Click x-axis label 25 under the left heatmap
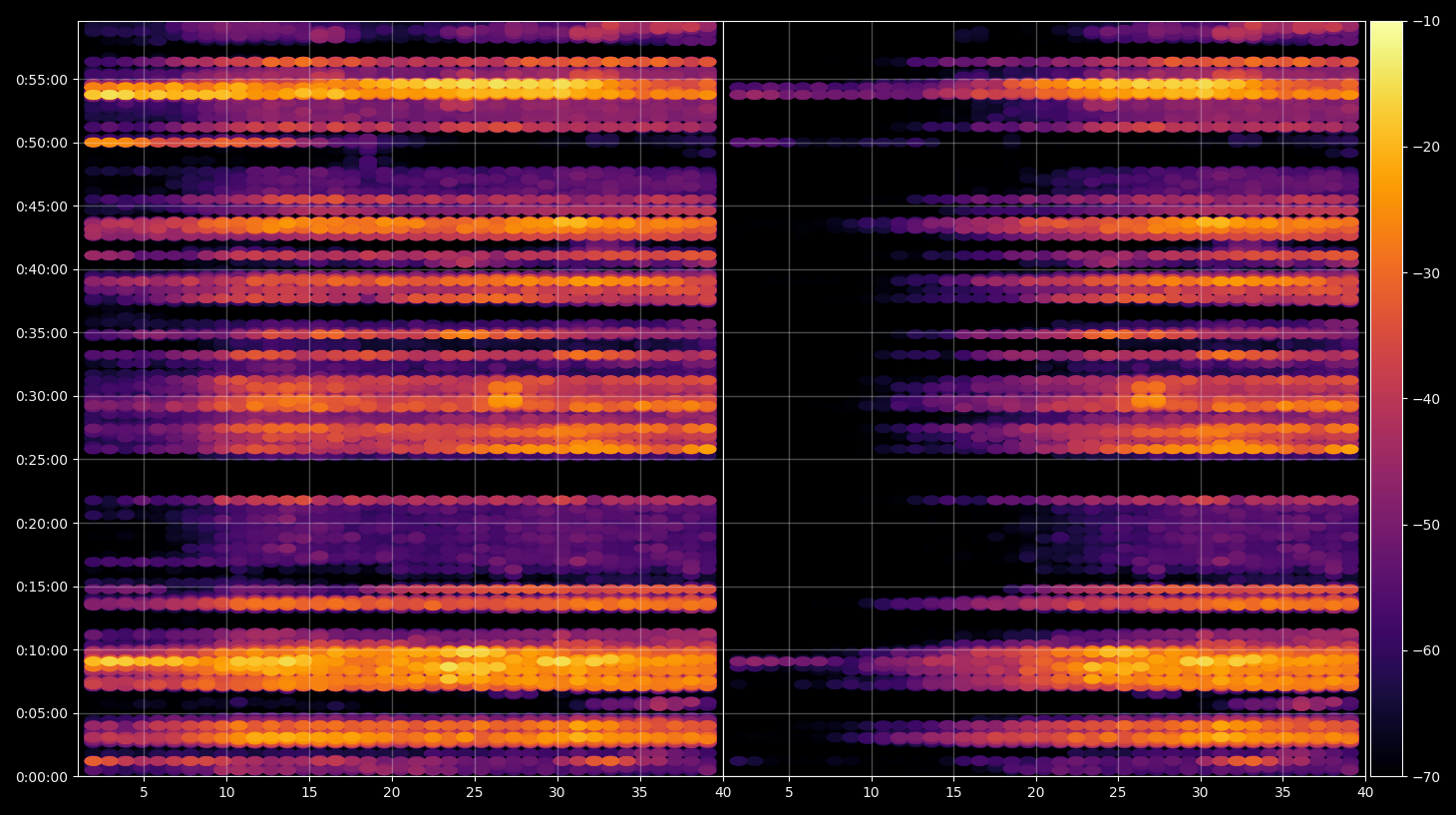This screenshot has width=1456, height=815. 474,793
